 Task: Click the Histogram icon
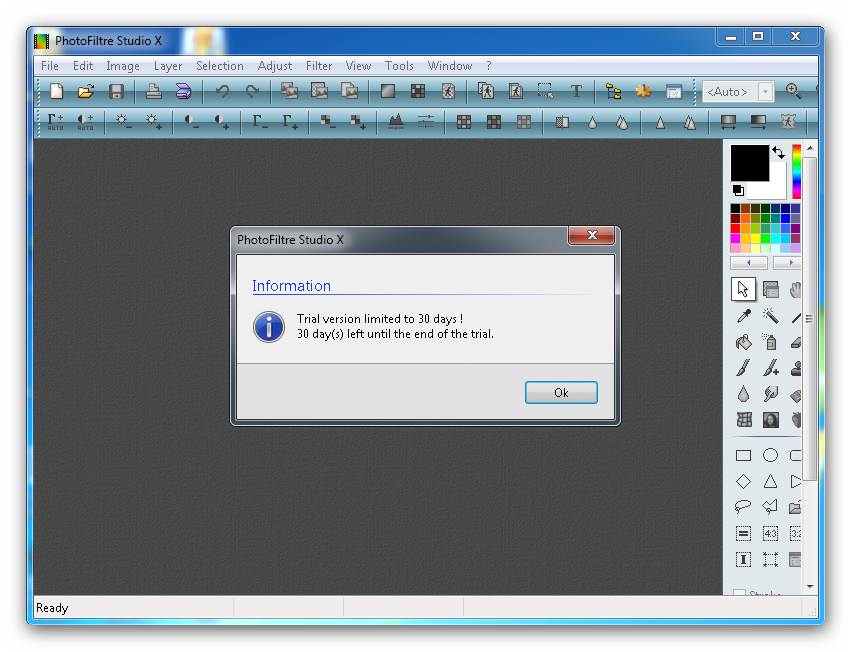[396, 122]
